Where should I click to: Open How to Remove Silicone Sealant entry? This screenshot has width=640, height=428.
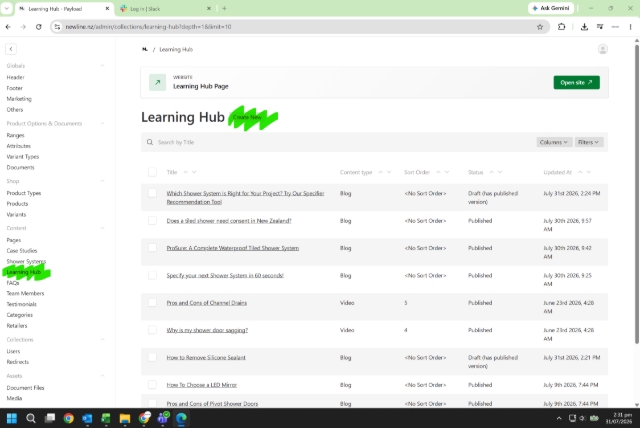[x=206, y=357]
